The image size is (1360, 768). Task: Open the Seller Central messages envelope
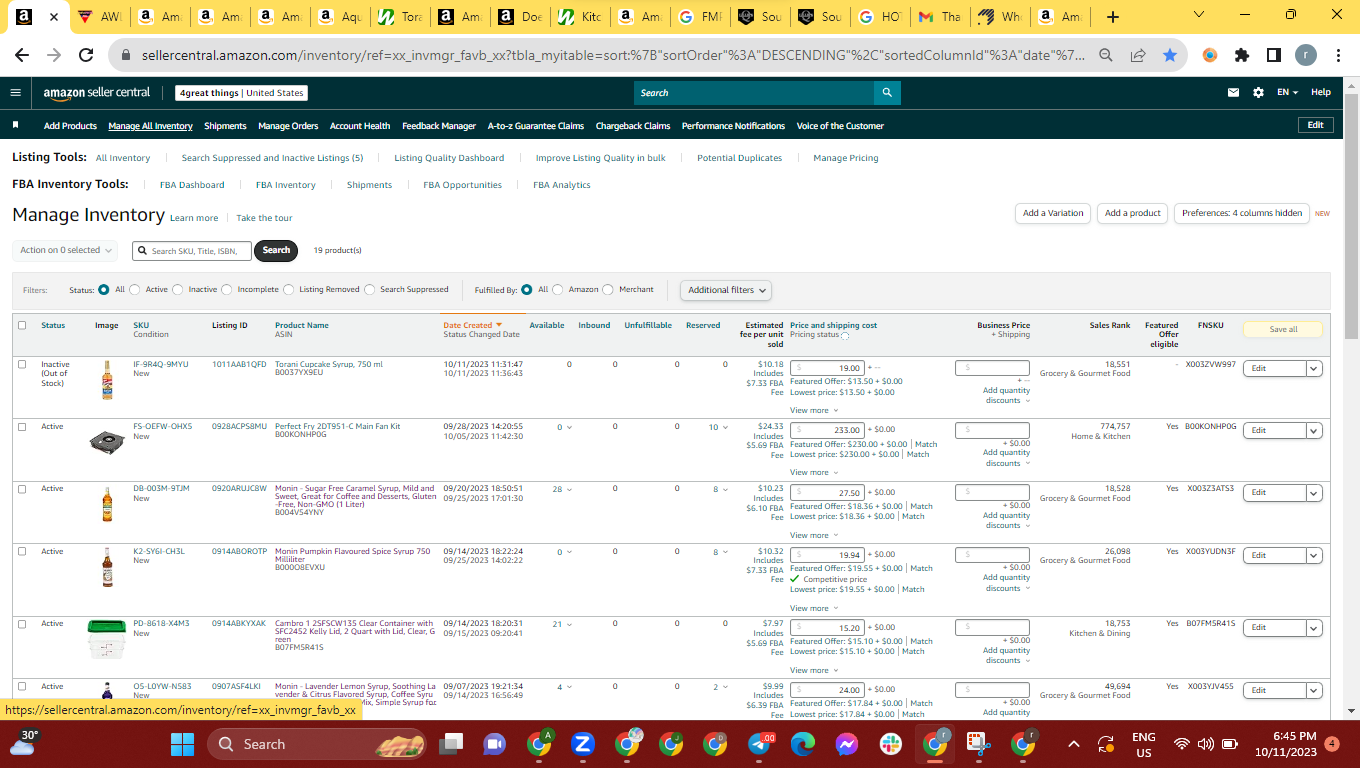point(1234,92)
